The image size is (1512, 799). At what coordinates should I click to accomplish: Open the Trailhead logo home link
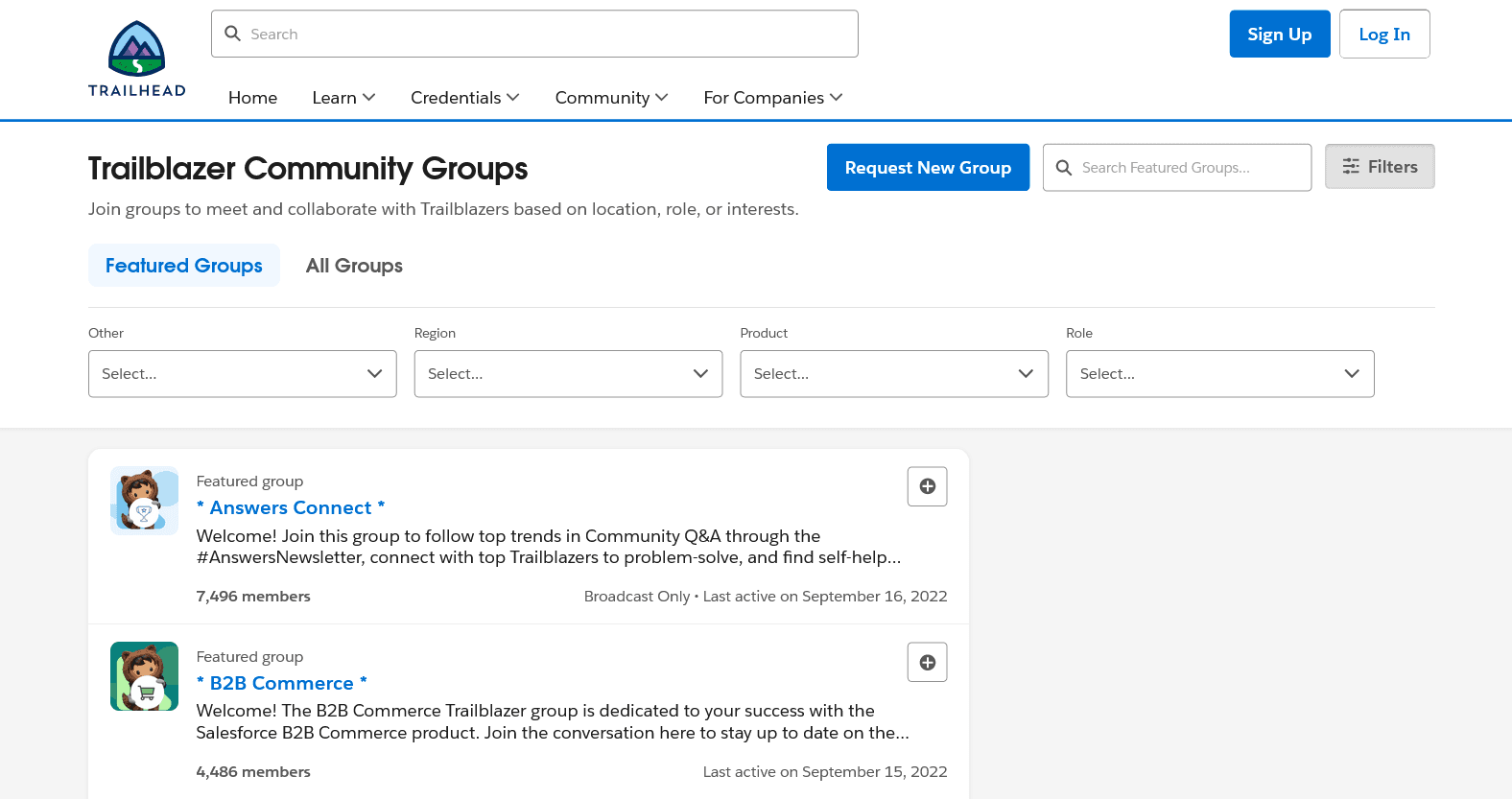(137, 59)
